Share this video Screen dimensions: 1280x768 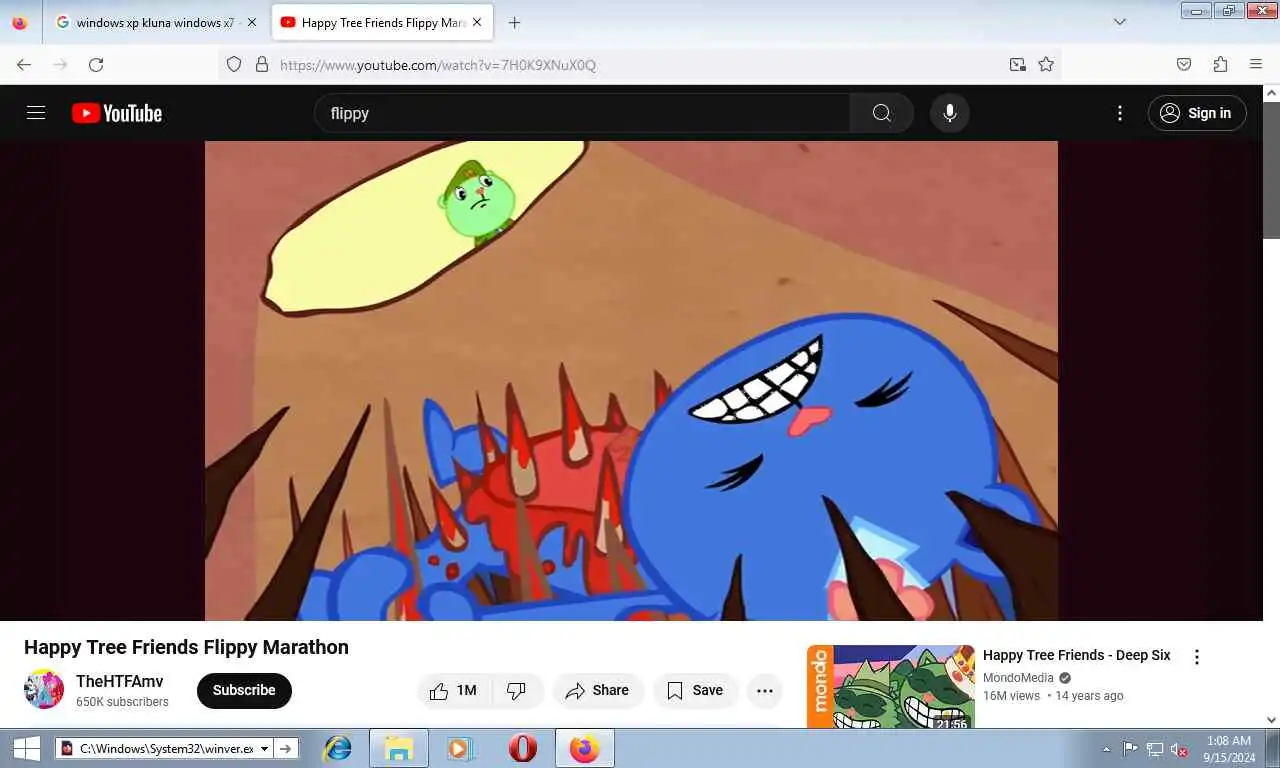click(598, 690)
